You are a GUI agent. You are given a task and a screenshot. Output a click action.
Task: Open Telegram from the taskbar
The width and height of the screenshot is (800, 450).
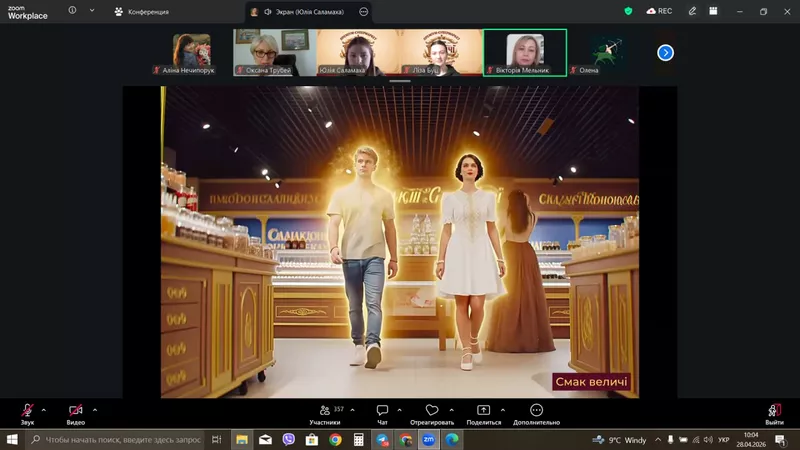[x=382, y=439]
